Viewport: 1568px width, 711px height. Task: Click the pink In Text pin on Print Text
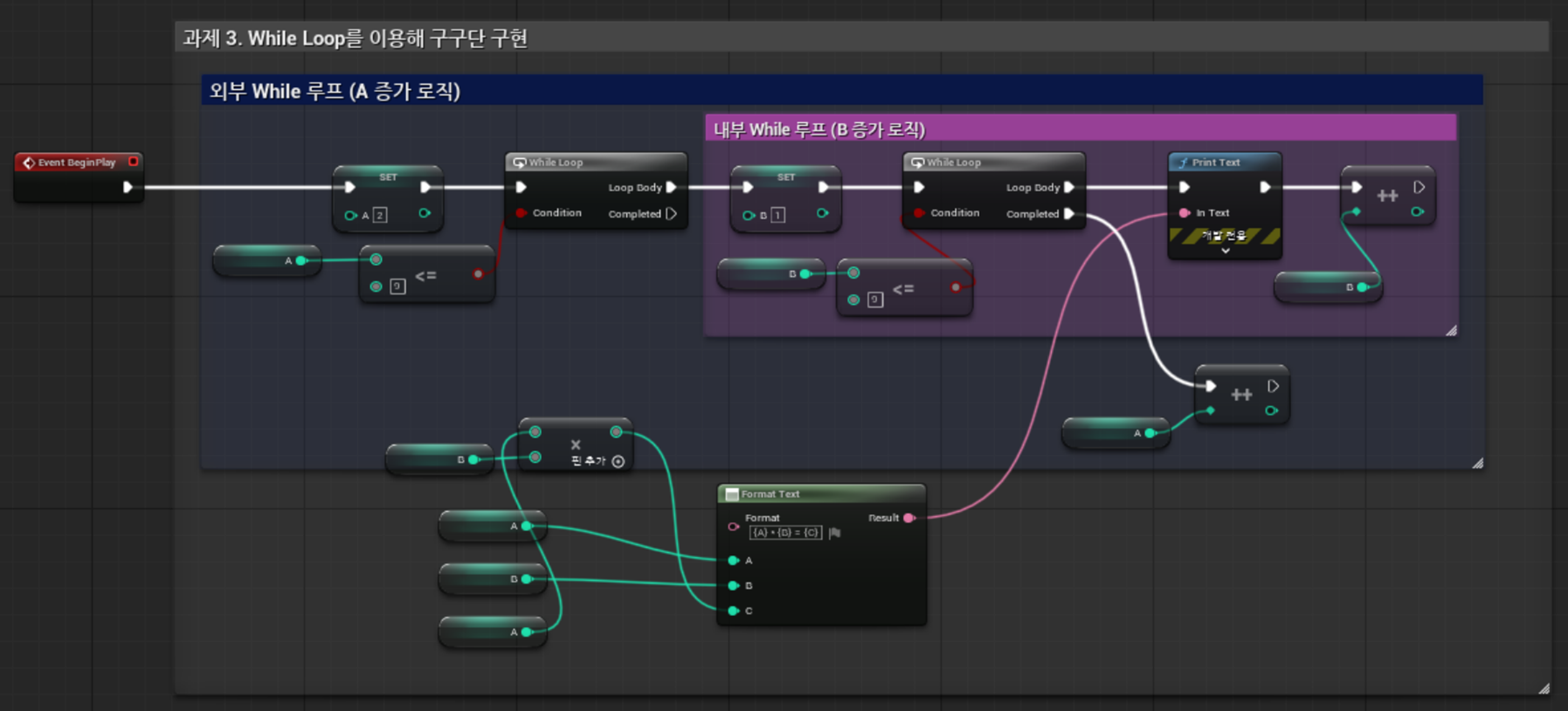click(1183, 213)
